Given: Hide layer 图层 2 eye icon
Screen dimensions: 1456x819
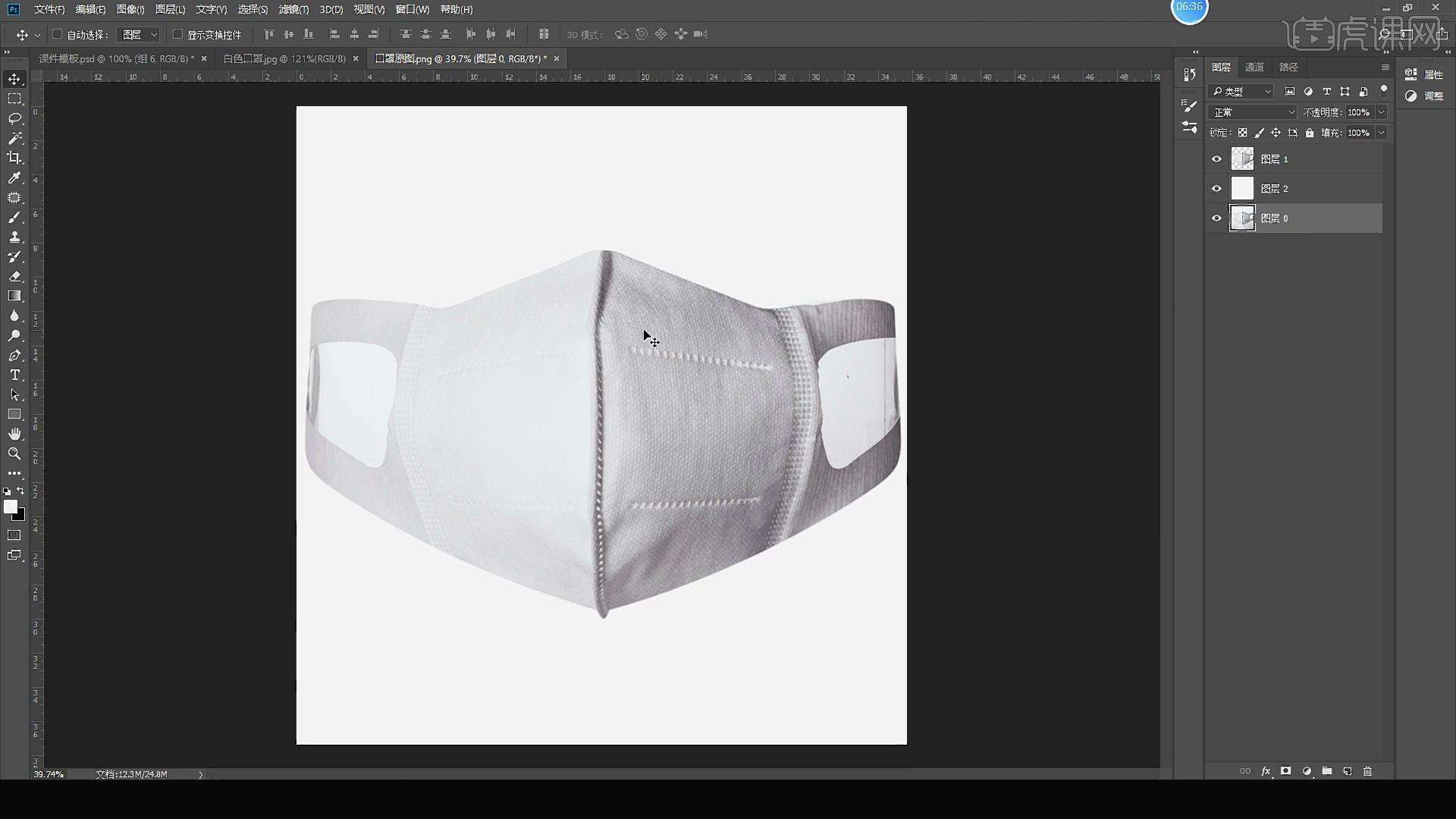Looking at the screenshot, I should point(1216,189).
